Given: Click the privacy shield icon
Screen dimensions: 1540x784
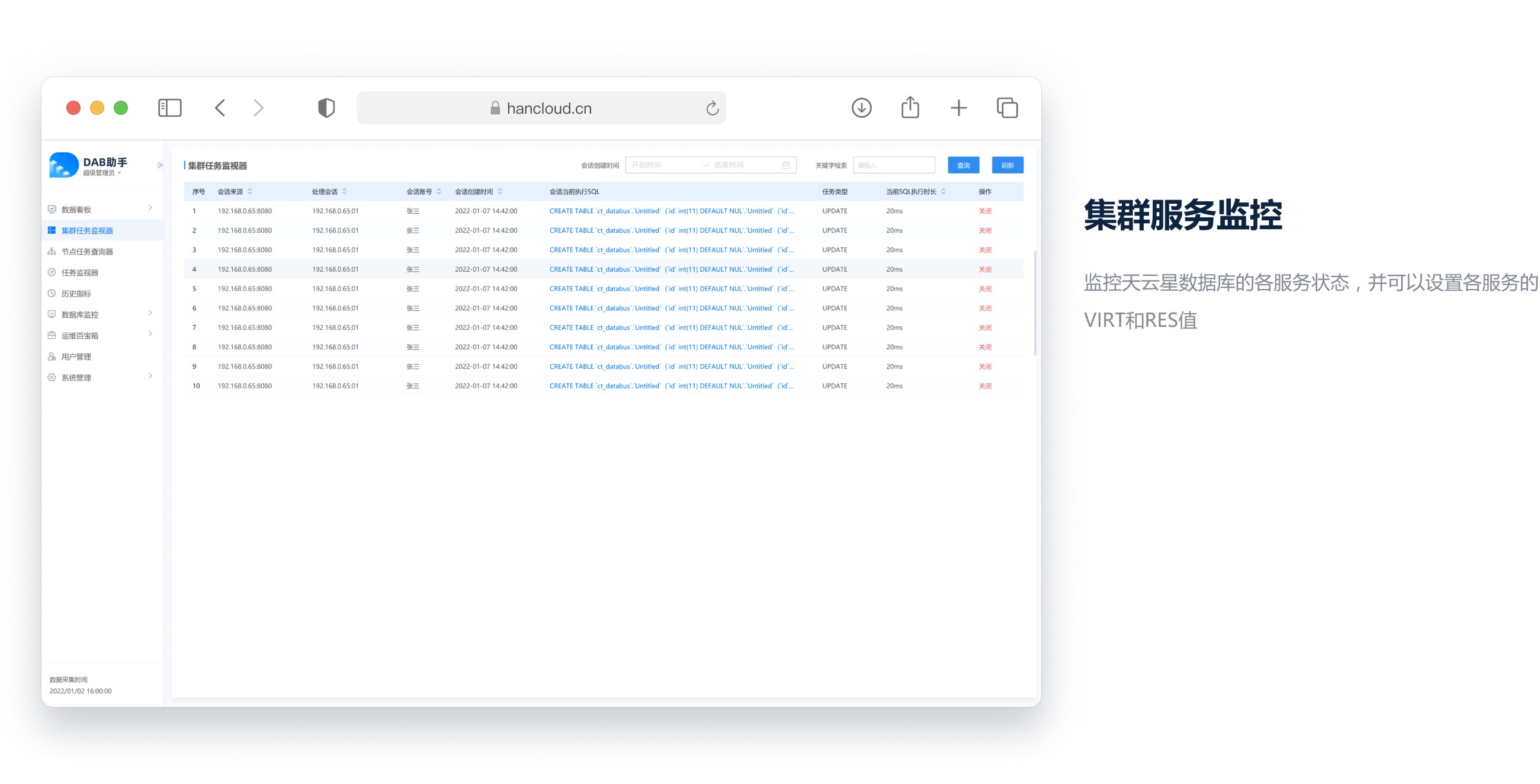Looking at the screenshot, I should pos(326,108).
